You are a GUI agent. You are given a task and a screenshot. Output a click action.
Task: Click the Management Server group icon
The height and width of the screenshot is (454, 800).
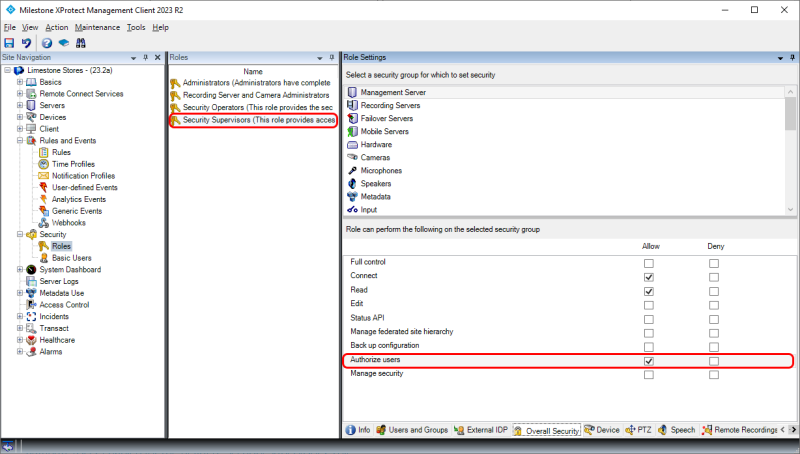pyautogui.click(x=352, y=92)
